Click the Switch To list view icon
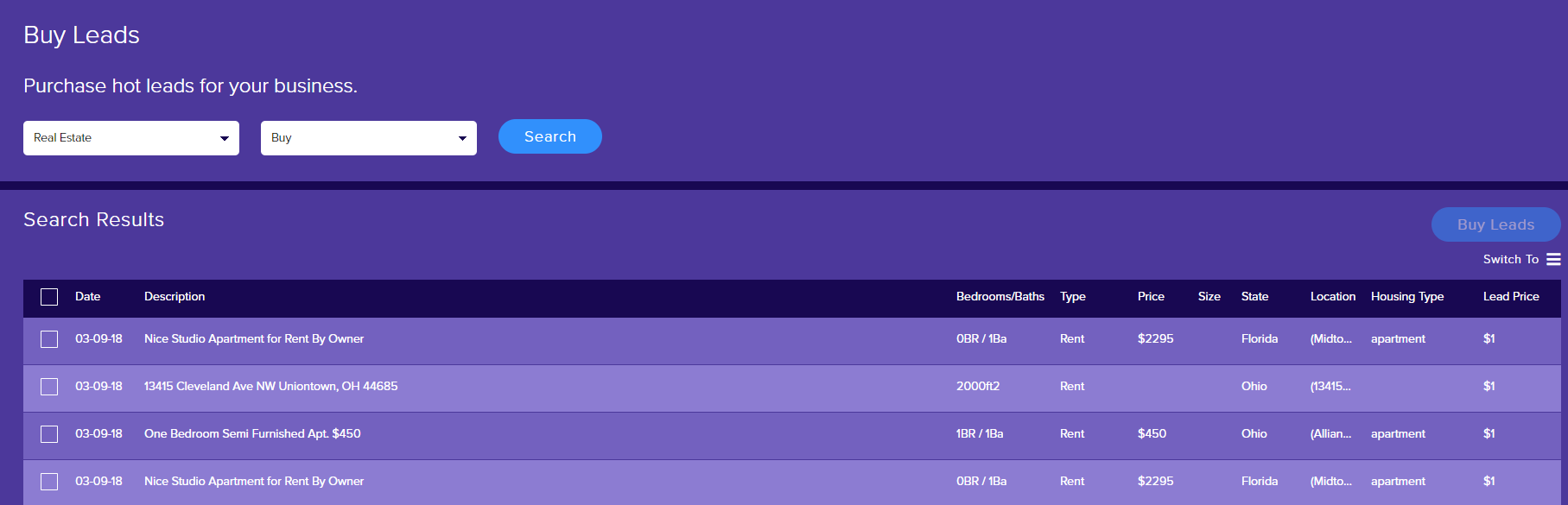This screenshot has height=505, width=1568. coord(1553,259)
